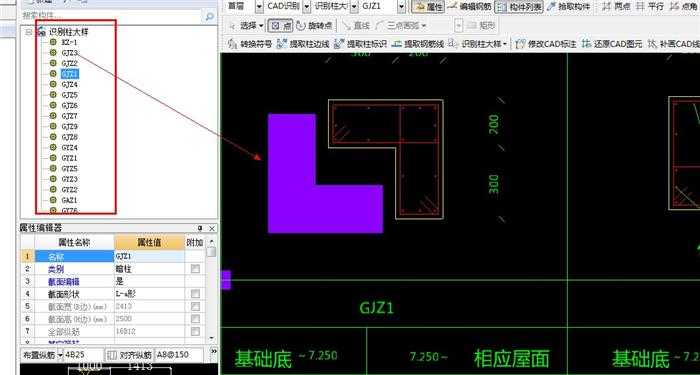Image resolution: width=700 pixels, height=375 pixels.
Task: Click the 对齐纵筋 align rebar button
Action: pos(130,355)
